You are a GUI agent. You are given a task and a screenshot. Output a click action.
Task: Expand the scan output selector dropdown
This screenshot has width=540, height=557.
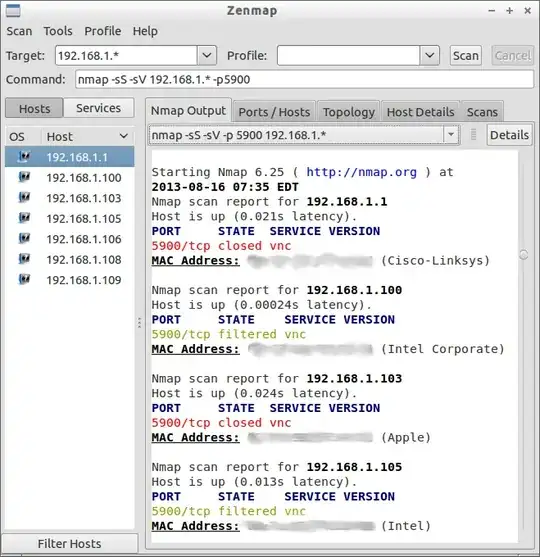(451, 135)
